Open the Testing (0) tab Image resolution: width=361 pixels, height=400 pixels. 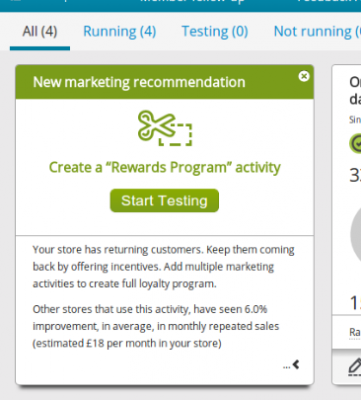tap(215, 32)
